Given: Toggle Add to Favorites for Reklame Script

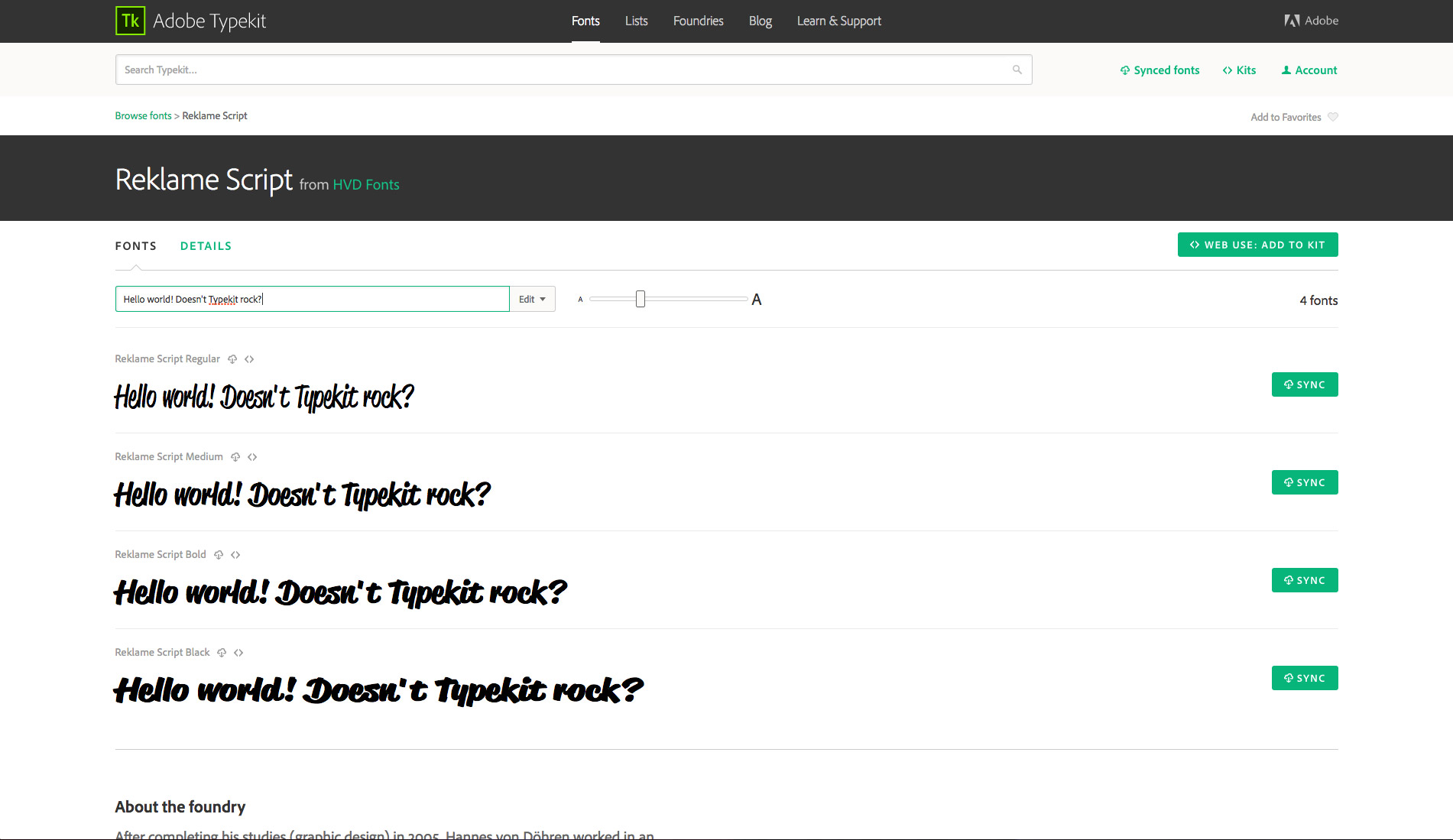Looking at the screenshot, I should 1286,116.
